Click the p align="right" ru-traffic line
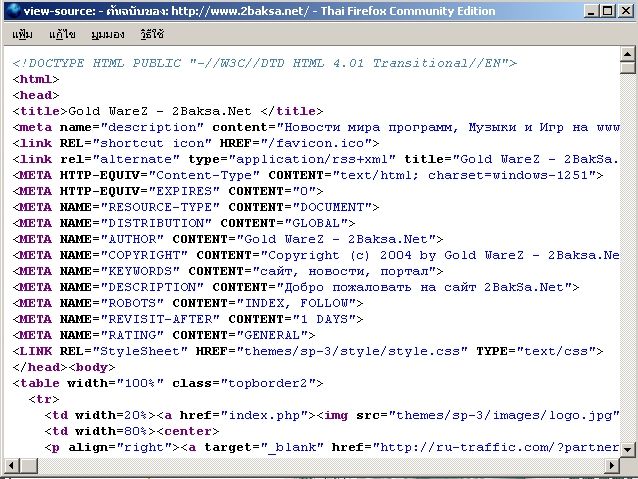This screenshot has width=638, height=479. pyautogui.click(x=332, y=447)
